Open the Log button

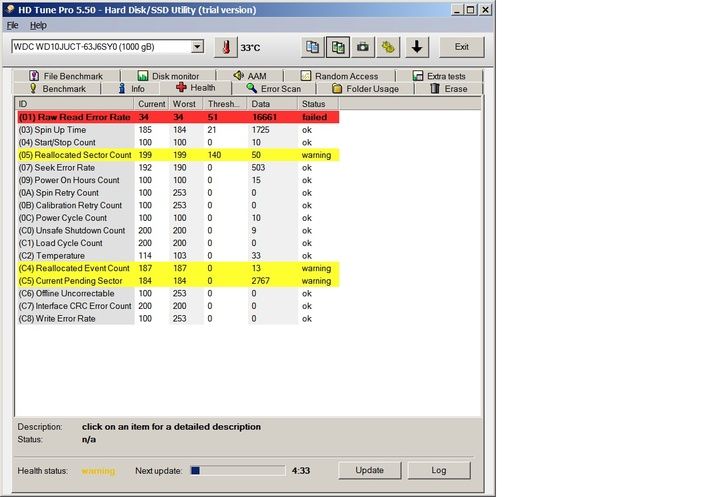coord(439,470)
